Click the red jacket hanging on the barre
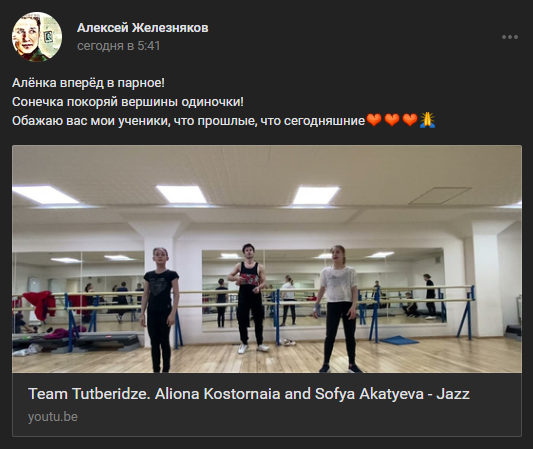The image size is (533, 449). click(x=39, y=305)
